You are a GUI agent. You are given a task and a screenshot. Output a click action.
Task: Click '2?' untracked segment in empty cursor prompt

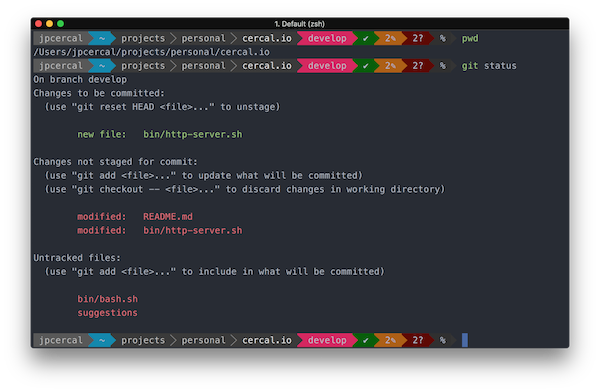(x=418, y=340)
